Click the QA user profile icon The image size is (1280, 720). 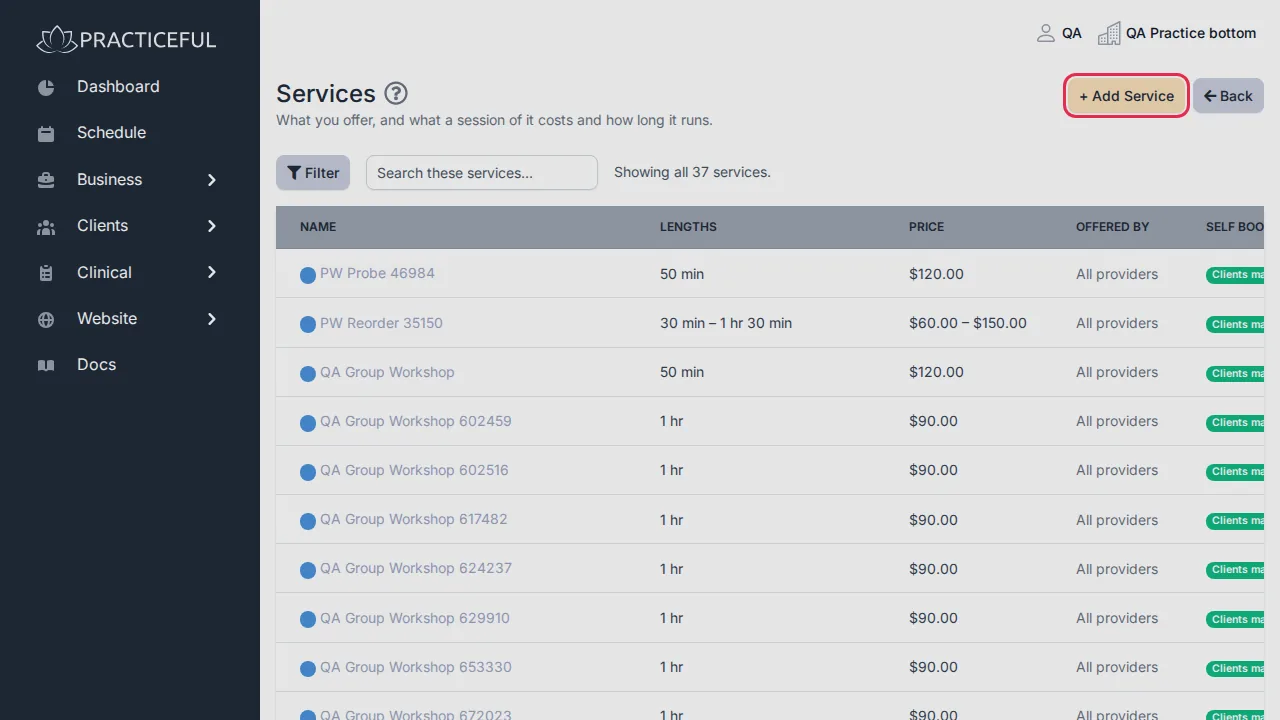(x=1046, y=33)
